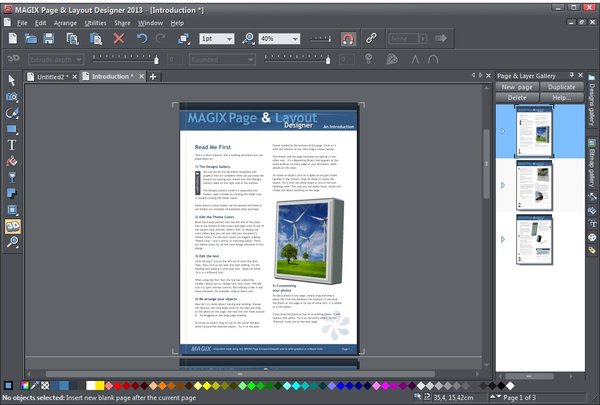Click the current fill color box at palette start

click(x=8, y=385)
